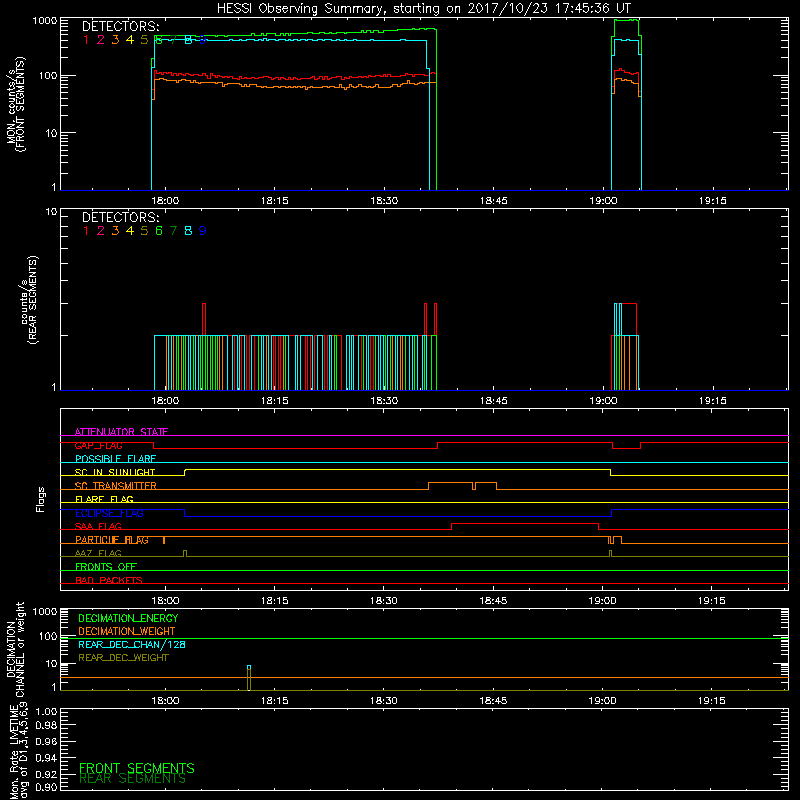Image resolution: width=800 pixels, height=800 pixels.
Task: Click the SC_IN_SUNLIGHT flag label
Action: (115, 472)
